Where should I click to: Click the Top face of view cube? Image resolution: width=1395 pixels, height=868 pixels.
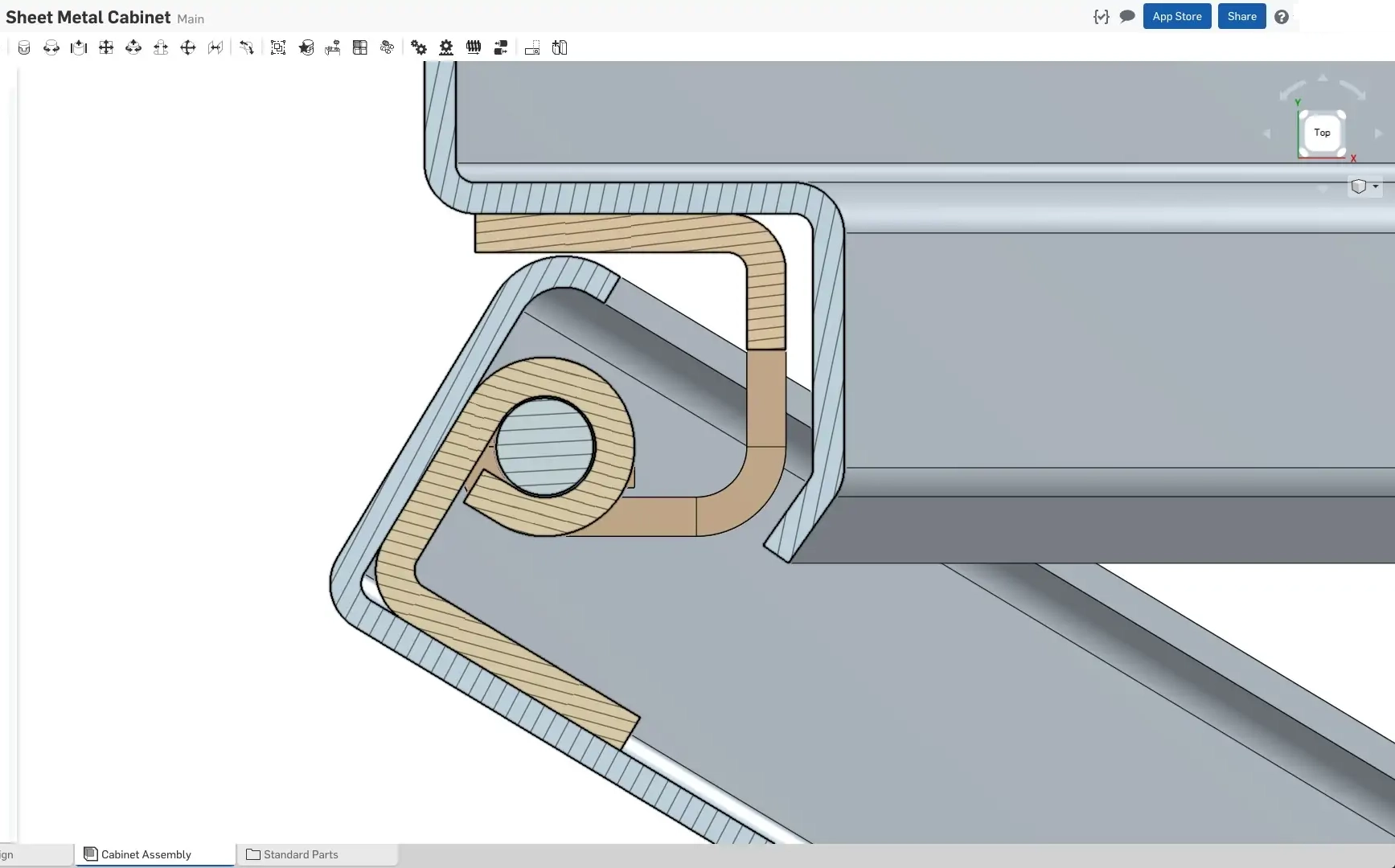click(1322, 133)
